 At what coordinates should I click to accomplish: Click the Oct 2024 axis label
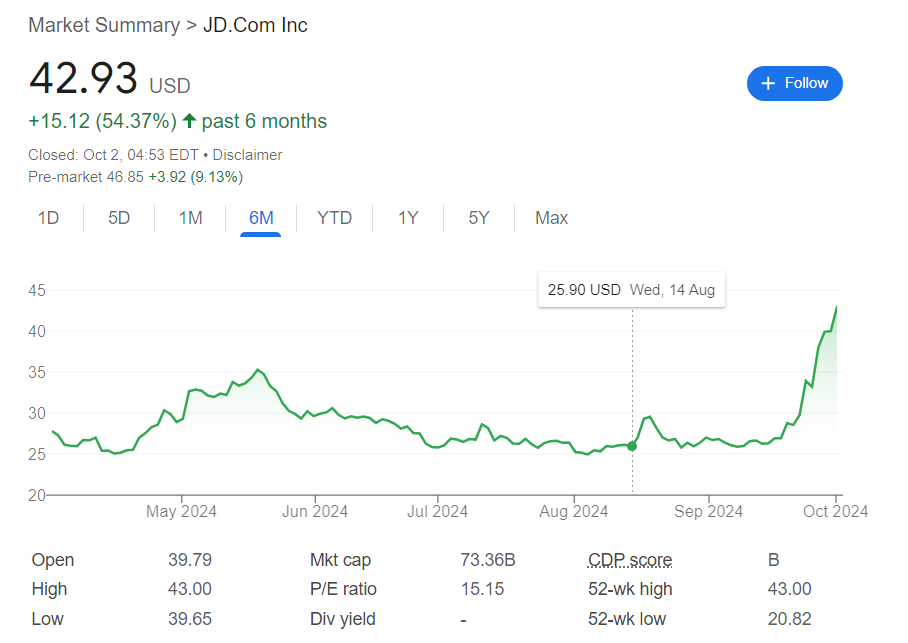pos(836,512)
